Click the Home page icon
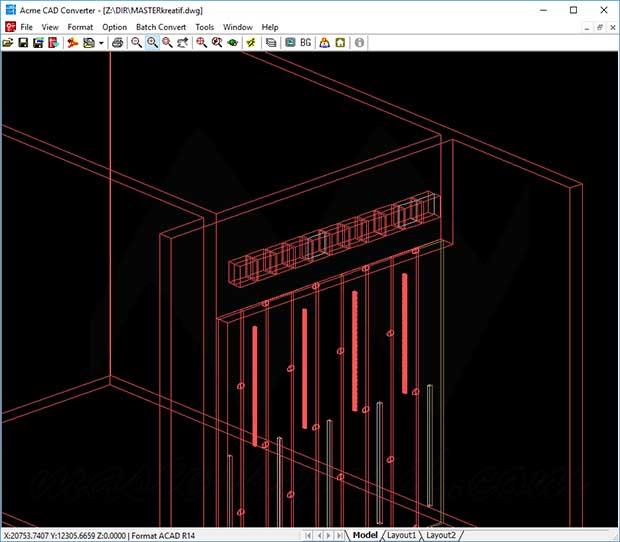The height and width of the screenshot is (542, 620). pos(340,43)
